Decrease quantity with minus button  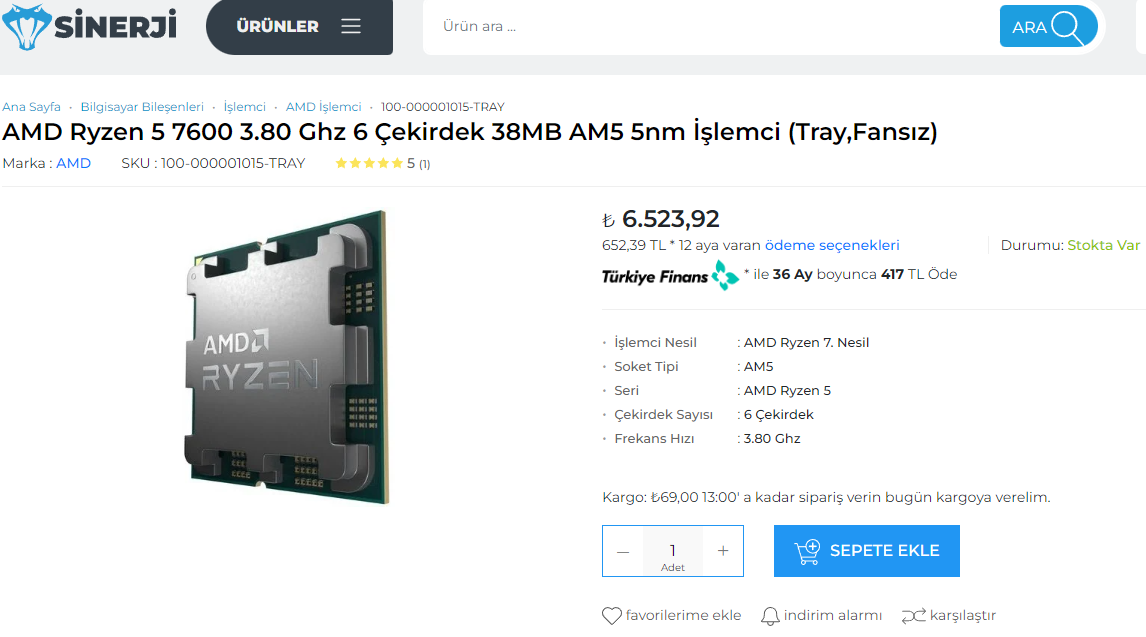tap(623, 552)
